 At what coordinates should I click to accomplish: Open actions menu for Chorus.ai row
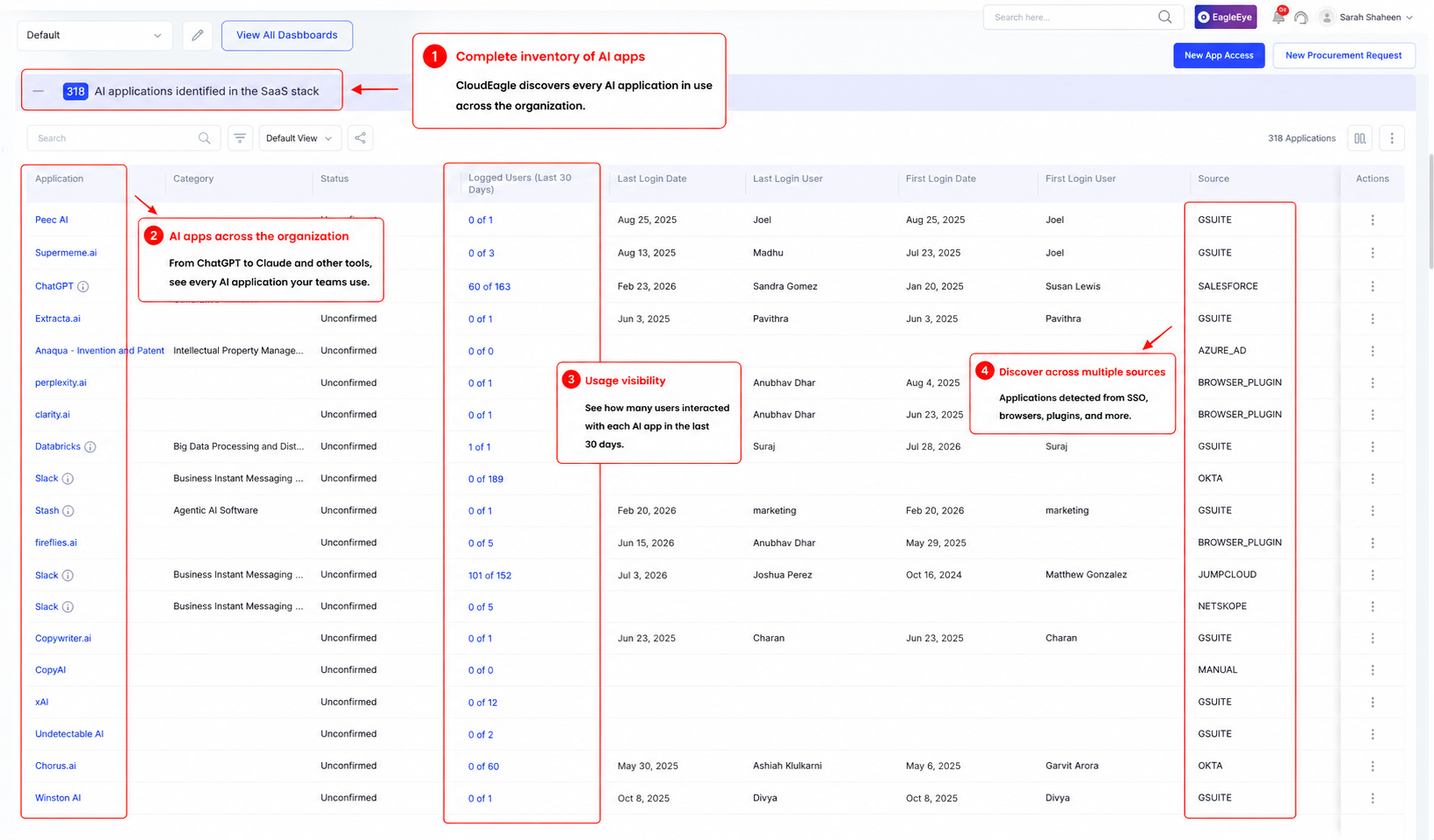(x=1373, y=766)
